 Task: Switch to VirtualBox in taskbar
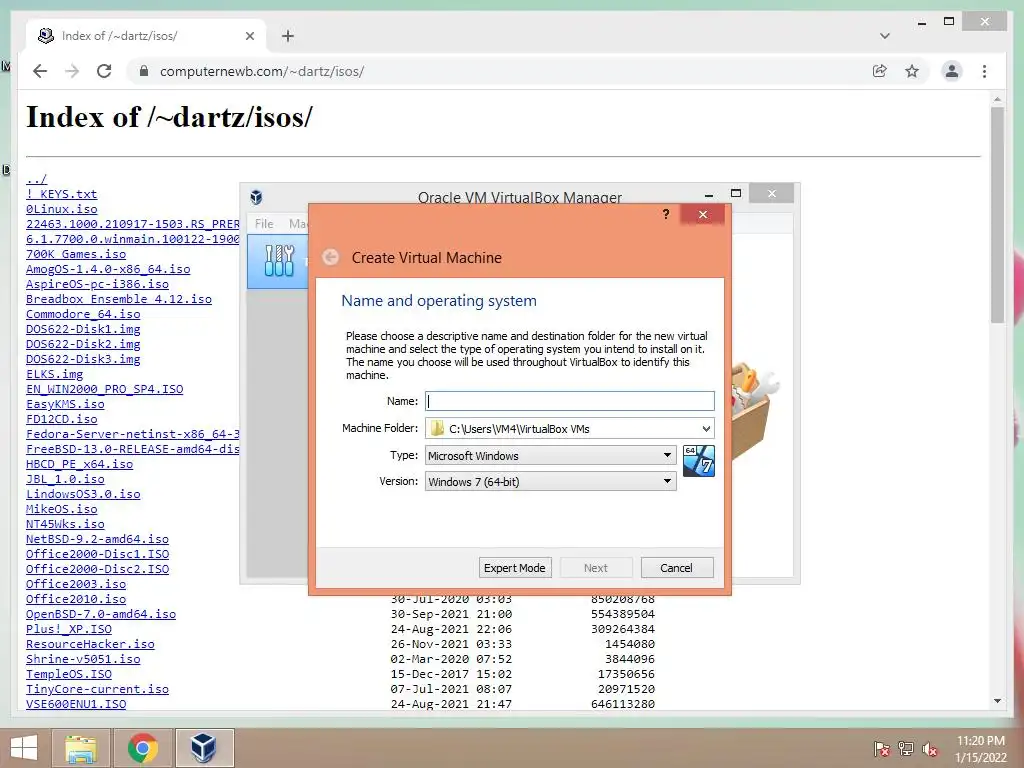pos(204,748)
